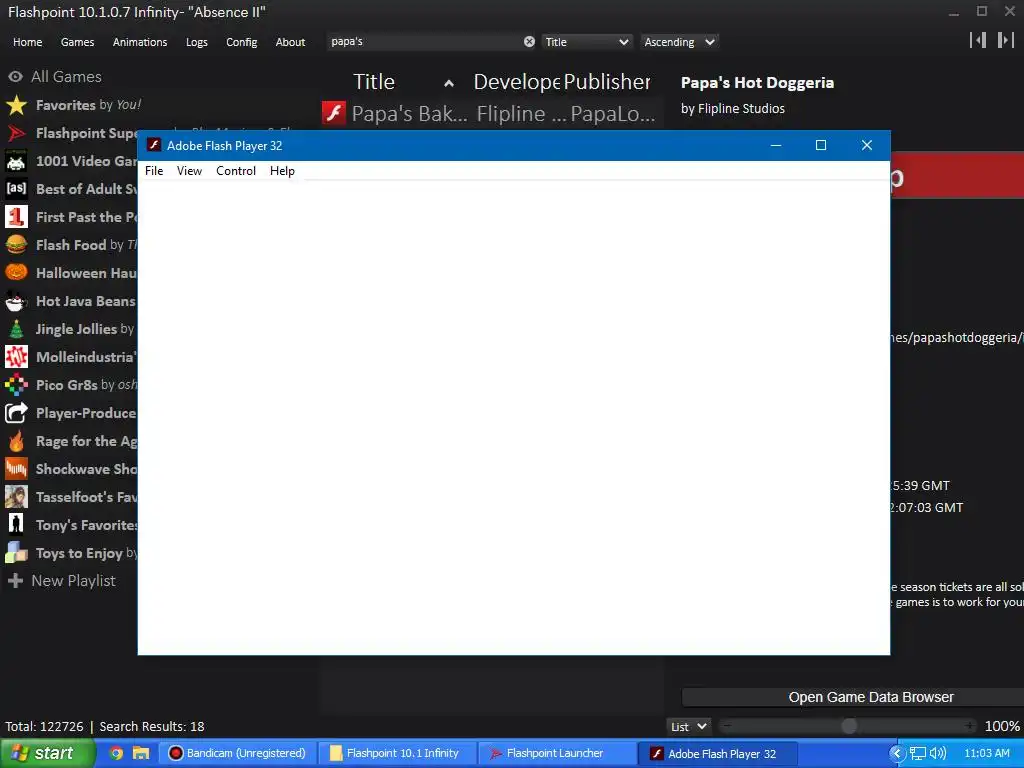Click the burger icon for Flash Food
Image resolution: width=1024 pixels, height=768 pixels.
point(16,245)
